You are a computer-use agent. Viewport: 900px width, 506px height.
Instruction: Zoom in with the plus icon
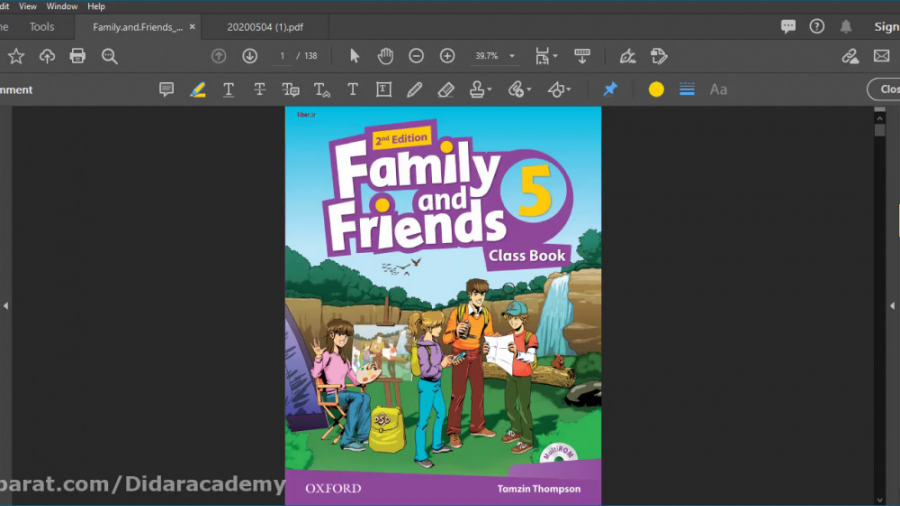pyautogui.click(x=447, y=56)
